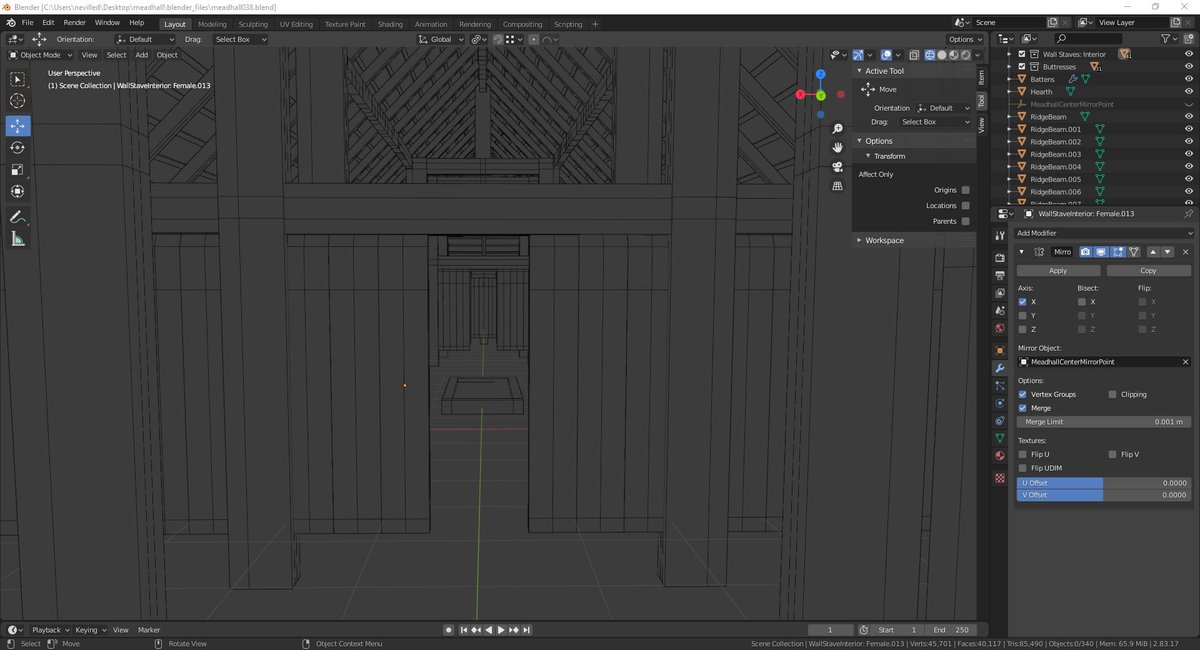This screenshot has width=1200, height=650.
Task: Click the zoom view magnifier icon
Action: 837,130
